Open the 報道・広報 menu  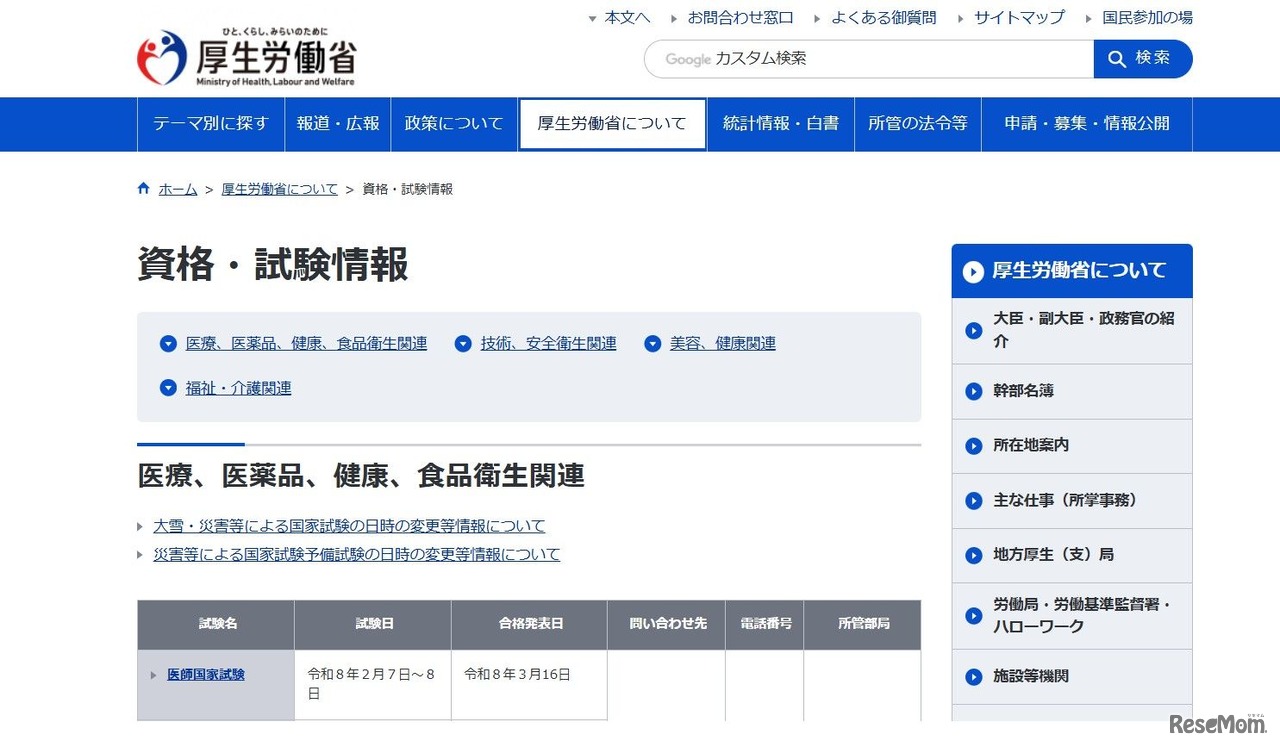click(x=337, y=123)
